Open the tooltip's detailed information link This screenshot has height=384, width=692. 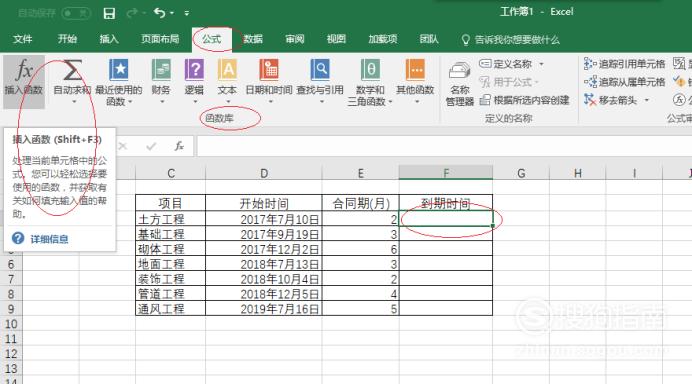pyautogui.click(x=49, y=239)
